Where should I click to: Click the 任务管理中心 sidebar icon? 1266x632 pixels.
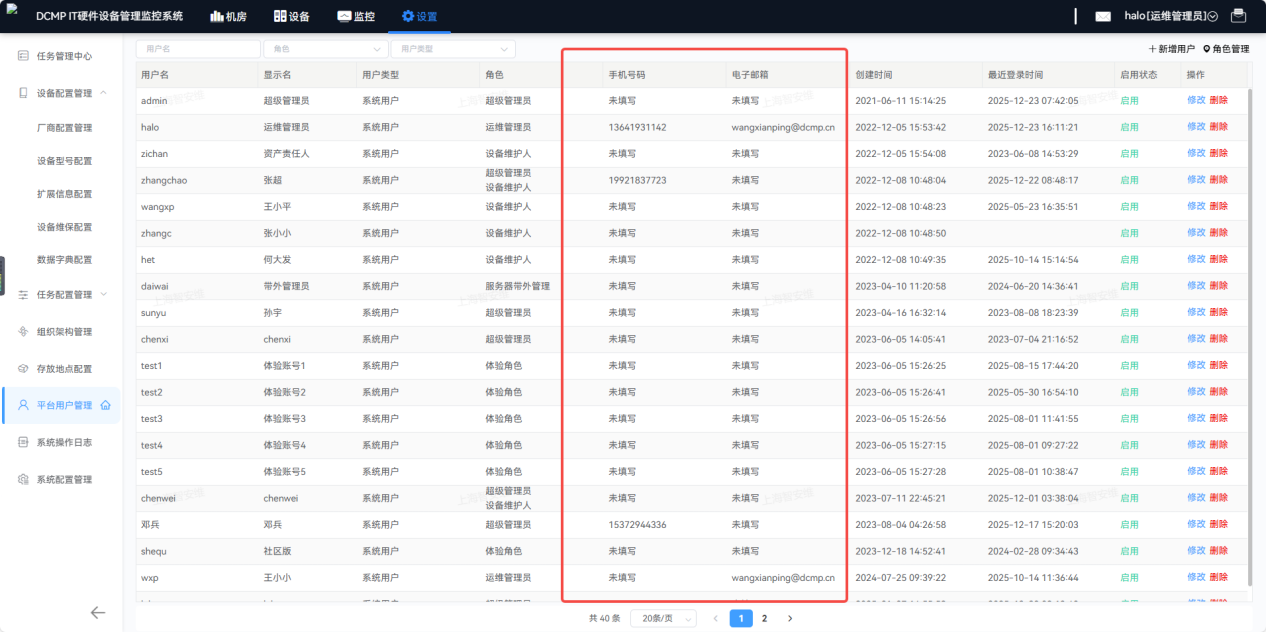tap(23, 56)
